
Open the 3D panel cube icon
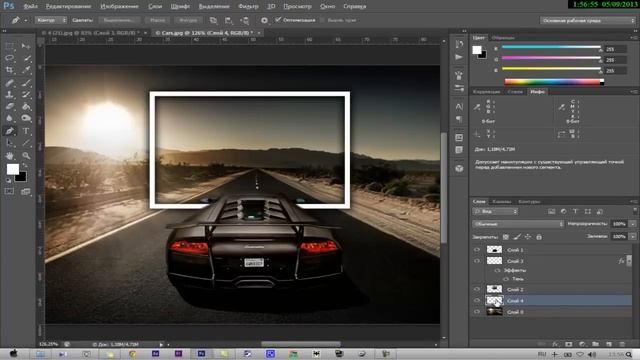pos(459,168)
